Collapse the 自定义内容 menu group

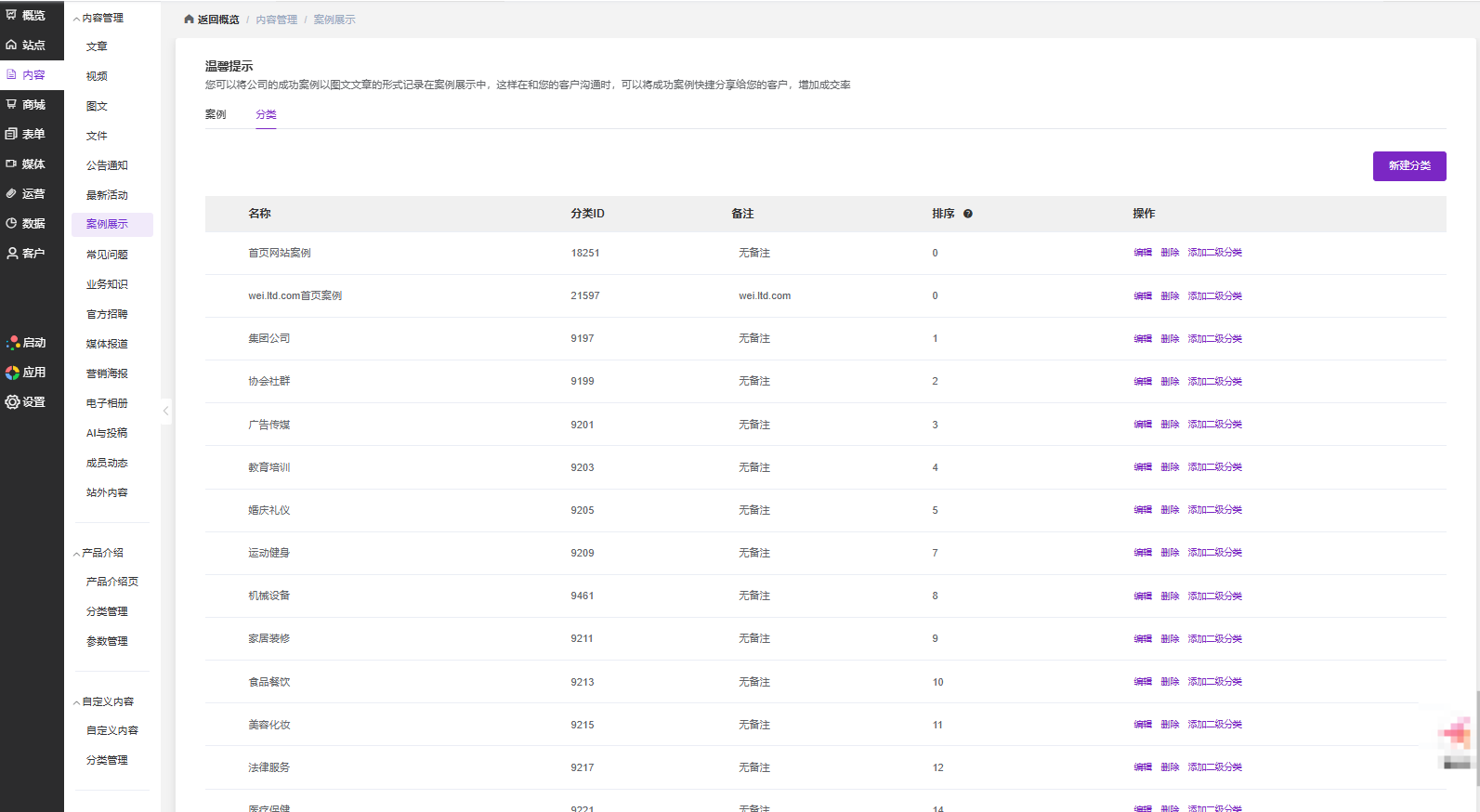76,702
